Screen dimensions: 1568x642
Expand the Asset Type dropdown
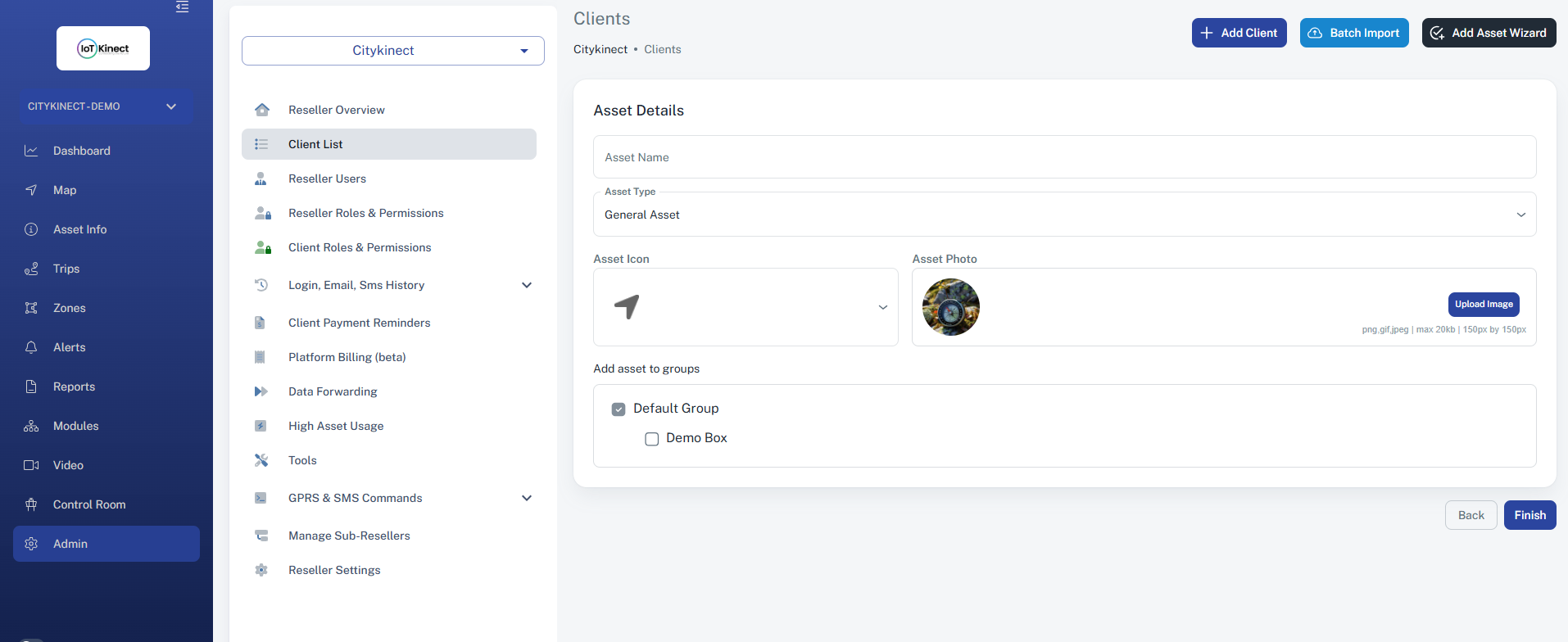point(1063,215)
